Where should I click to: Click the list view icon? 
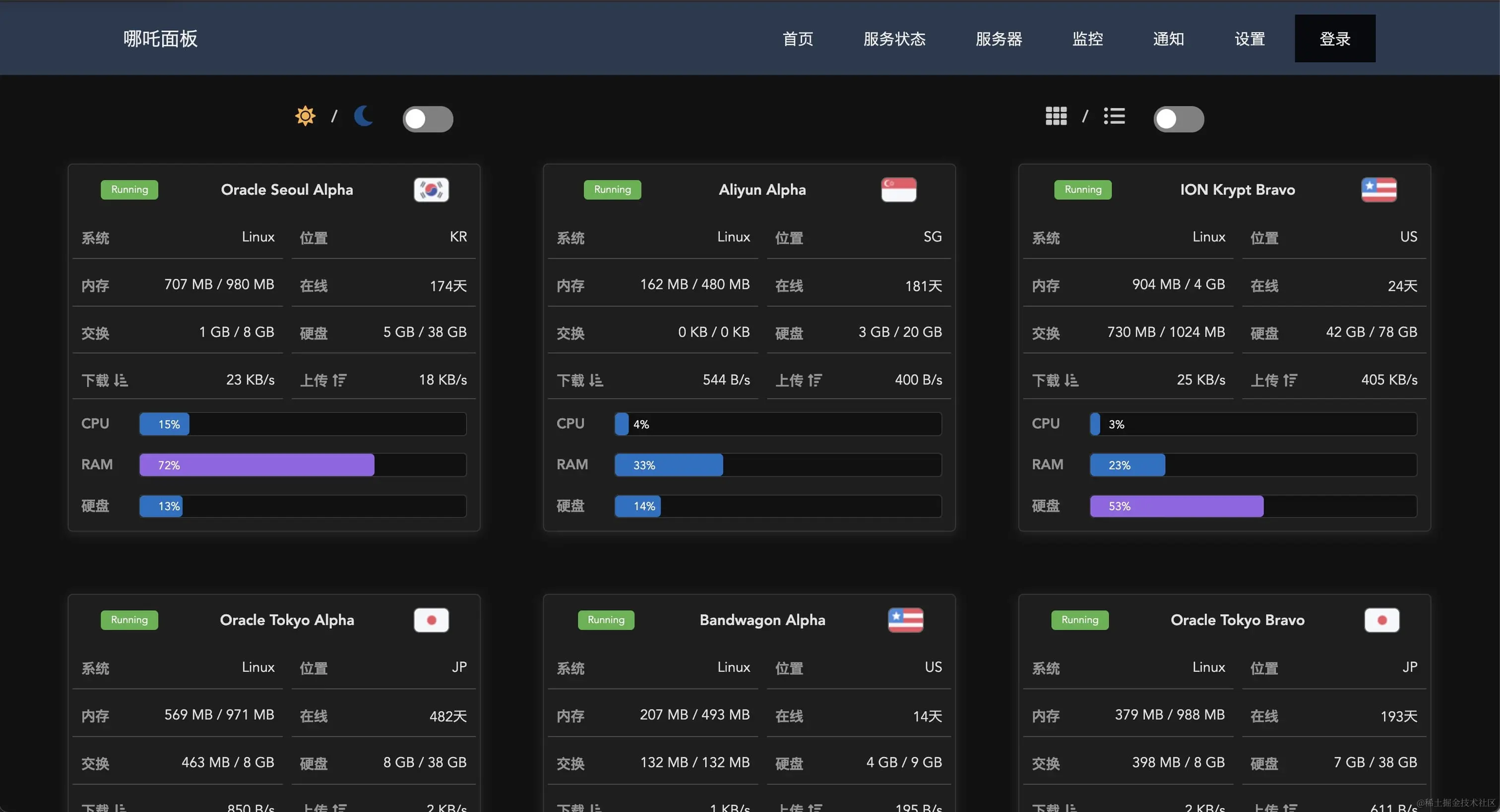point(1114,116)
